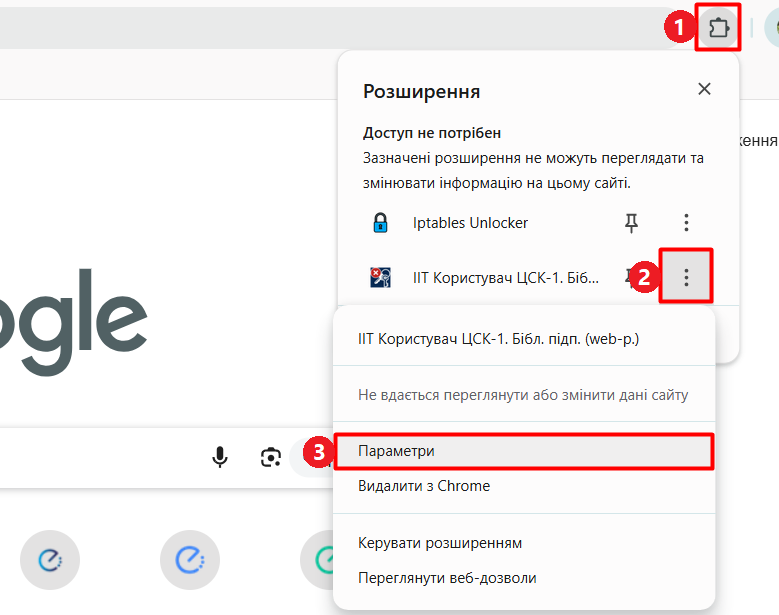Start voice search with the microphone icon
Viewport: 779px width, 615px height.
[220, 458]
